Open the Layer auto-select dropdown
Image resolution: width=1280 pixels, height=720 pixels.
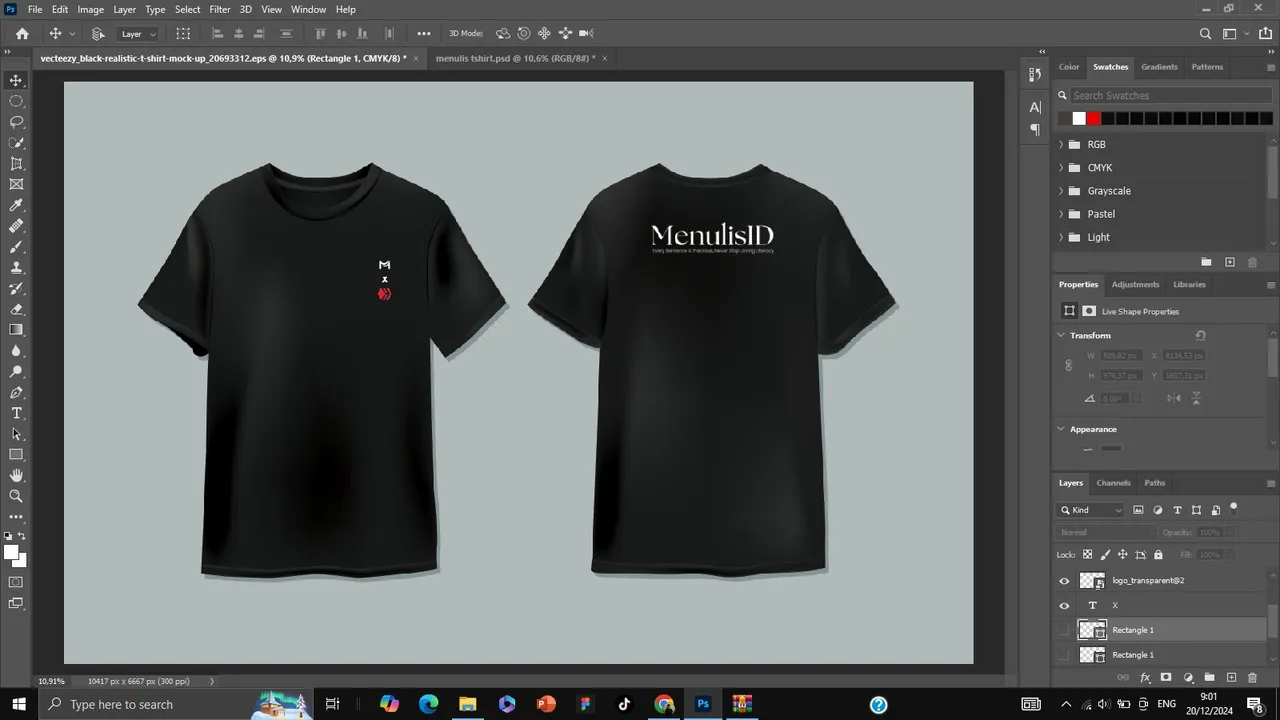click(x=139, y=34)
